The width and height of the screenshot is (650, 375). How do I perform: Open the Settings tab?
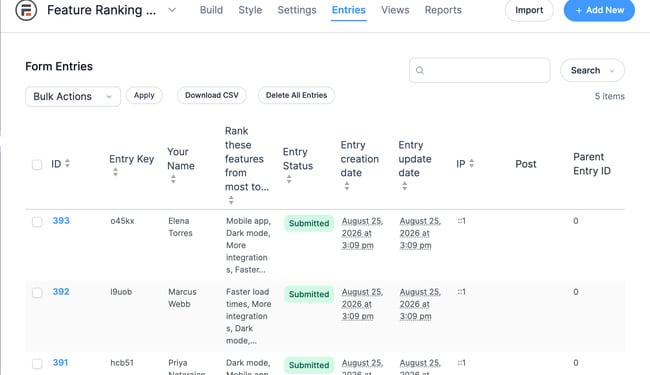[x=297, y=10]
